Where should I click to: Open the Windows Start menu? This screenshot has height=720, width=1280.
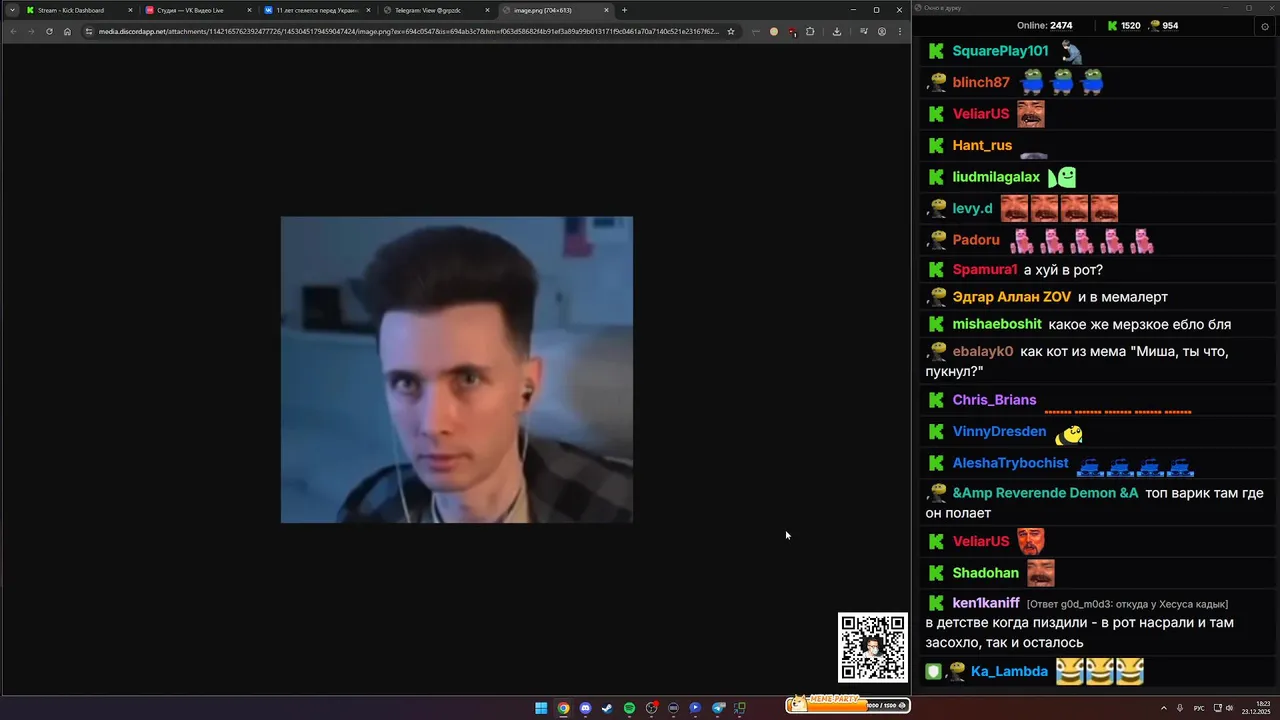pyautogui.click(x=541, y=708)
